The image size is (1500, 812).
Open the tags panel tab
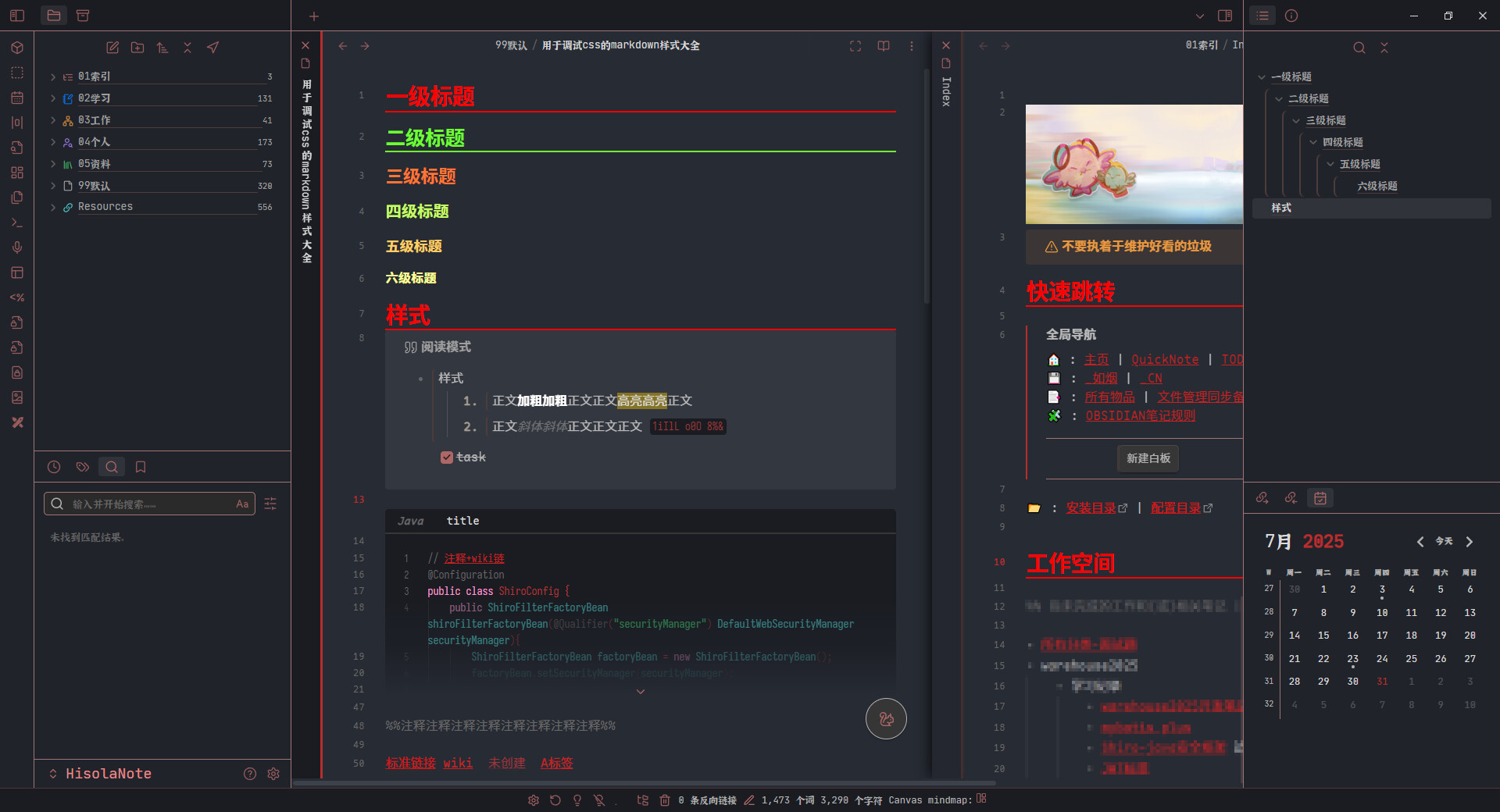(83, 467)
